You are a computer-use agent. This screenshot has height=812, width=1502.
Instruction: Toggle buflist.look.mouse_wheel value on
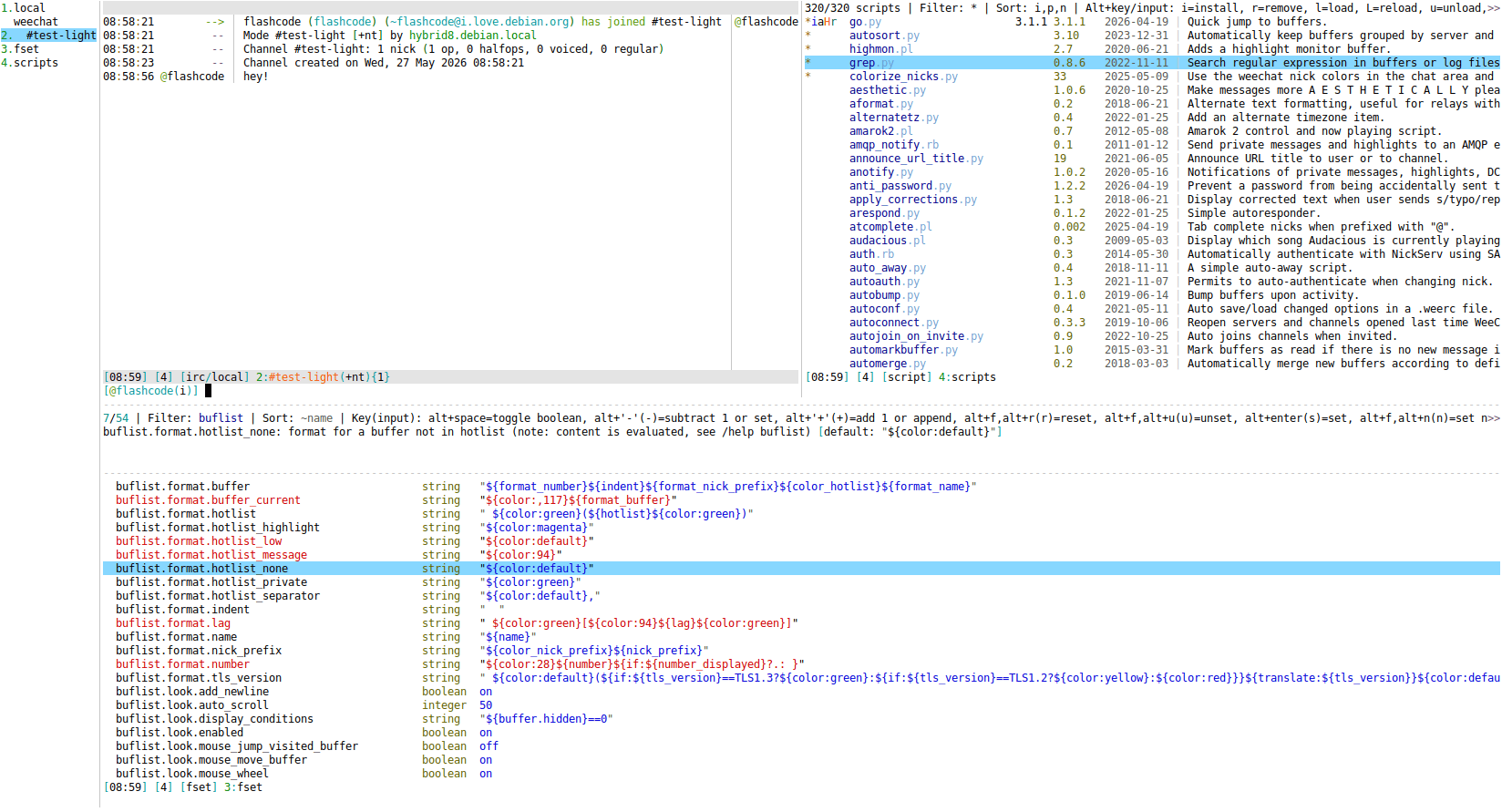(486, 774)
